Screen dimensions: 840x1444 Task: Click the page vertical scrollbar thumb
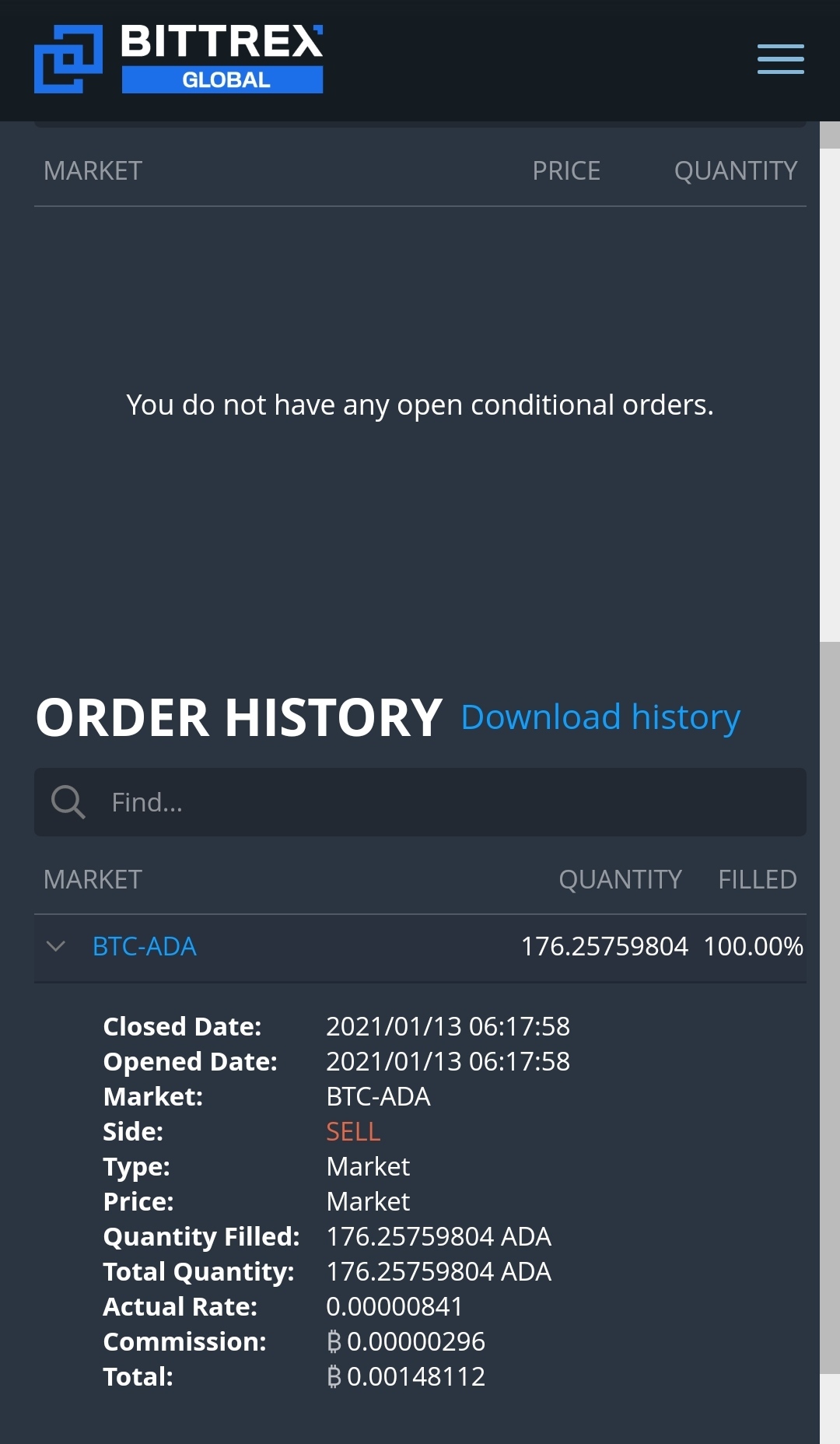[830, 1011]
